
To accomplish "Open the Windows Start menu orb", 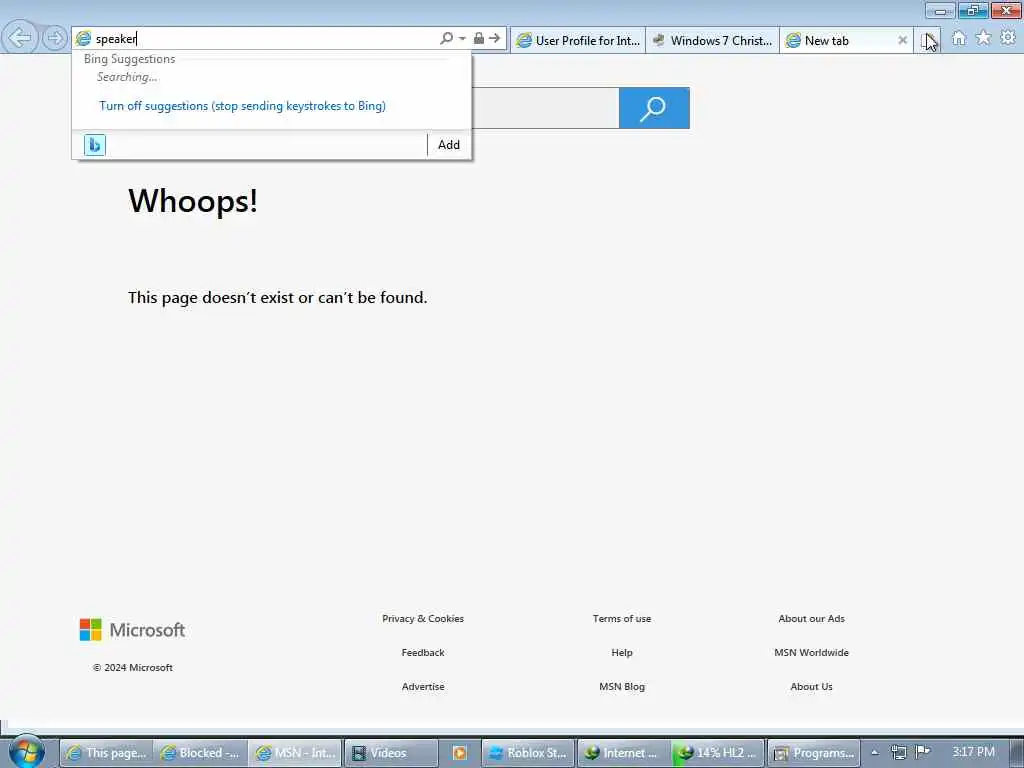I will (x=26, y=752).
